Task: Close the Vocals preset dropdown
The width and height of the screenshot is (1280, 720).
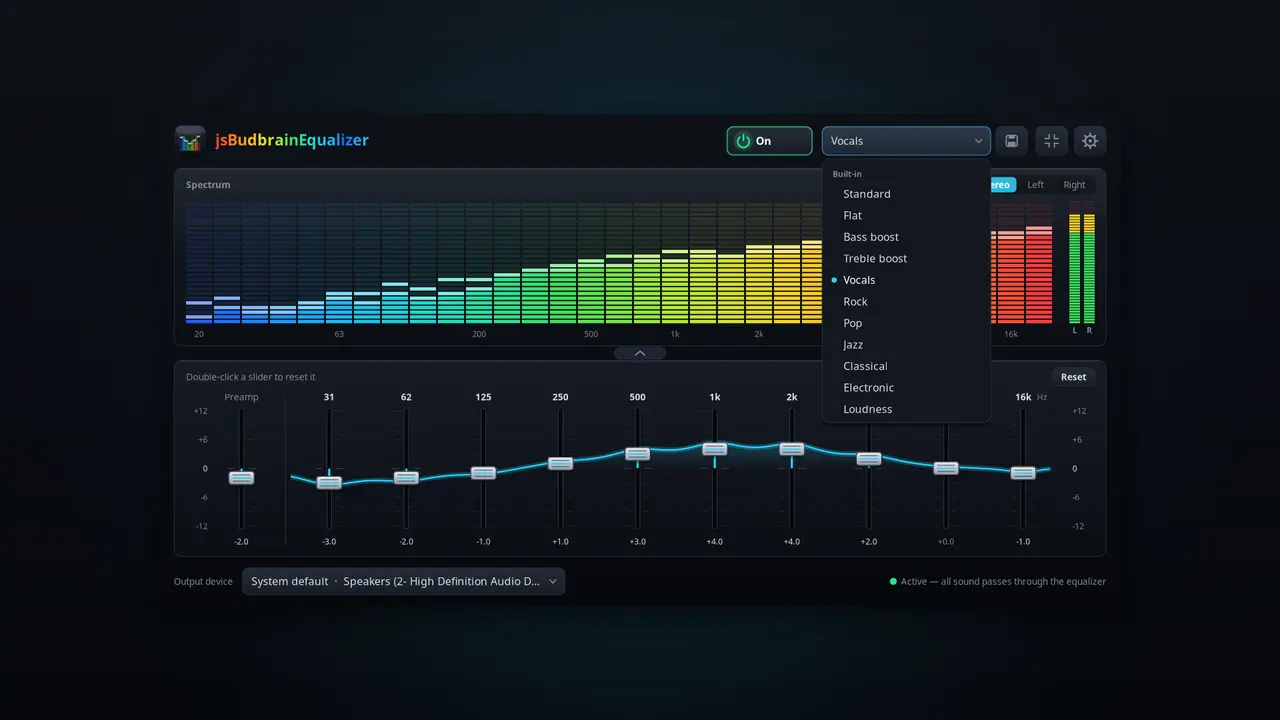Action: (906, 141)
